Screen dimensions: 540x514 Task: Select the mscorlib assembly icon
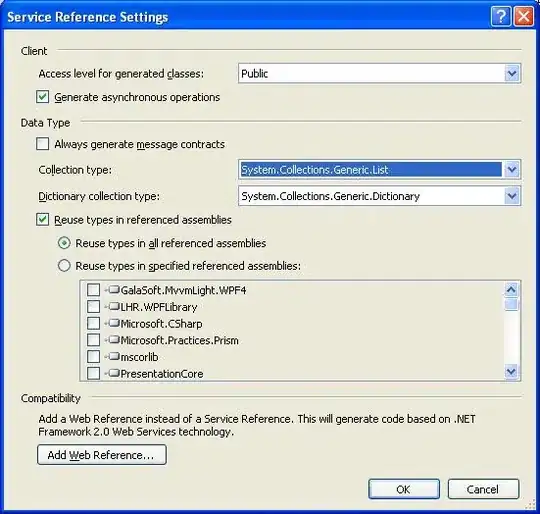click(x=114, y=356)
